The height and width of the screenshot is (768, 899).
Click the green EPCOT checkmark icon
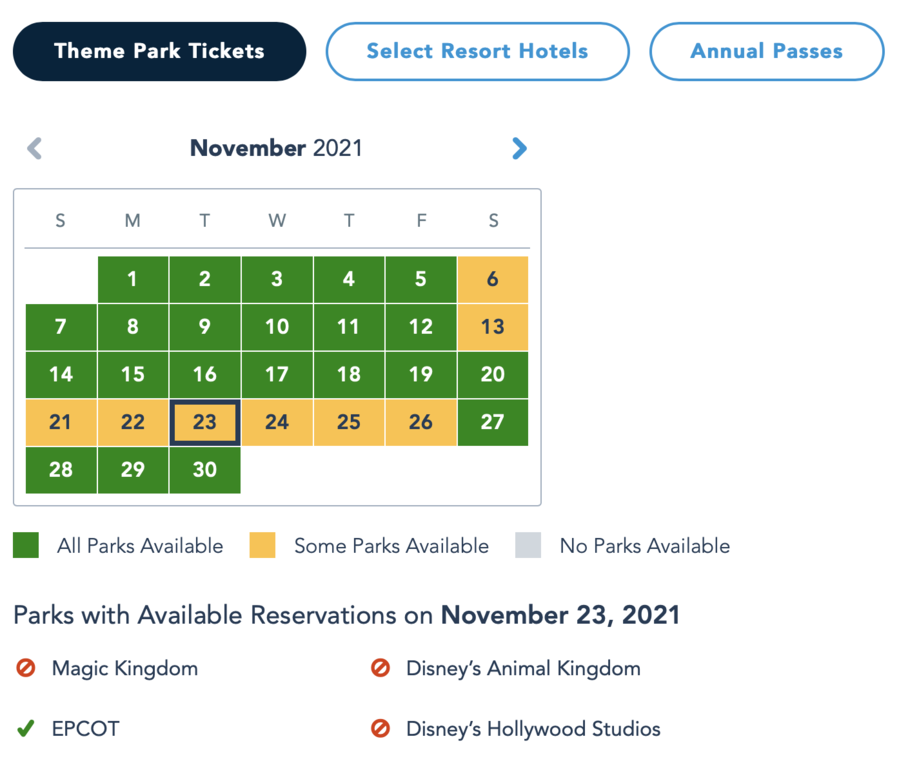click(26, 728)
